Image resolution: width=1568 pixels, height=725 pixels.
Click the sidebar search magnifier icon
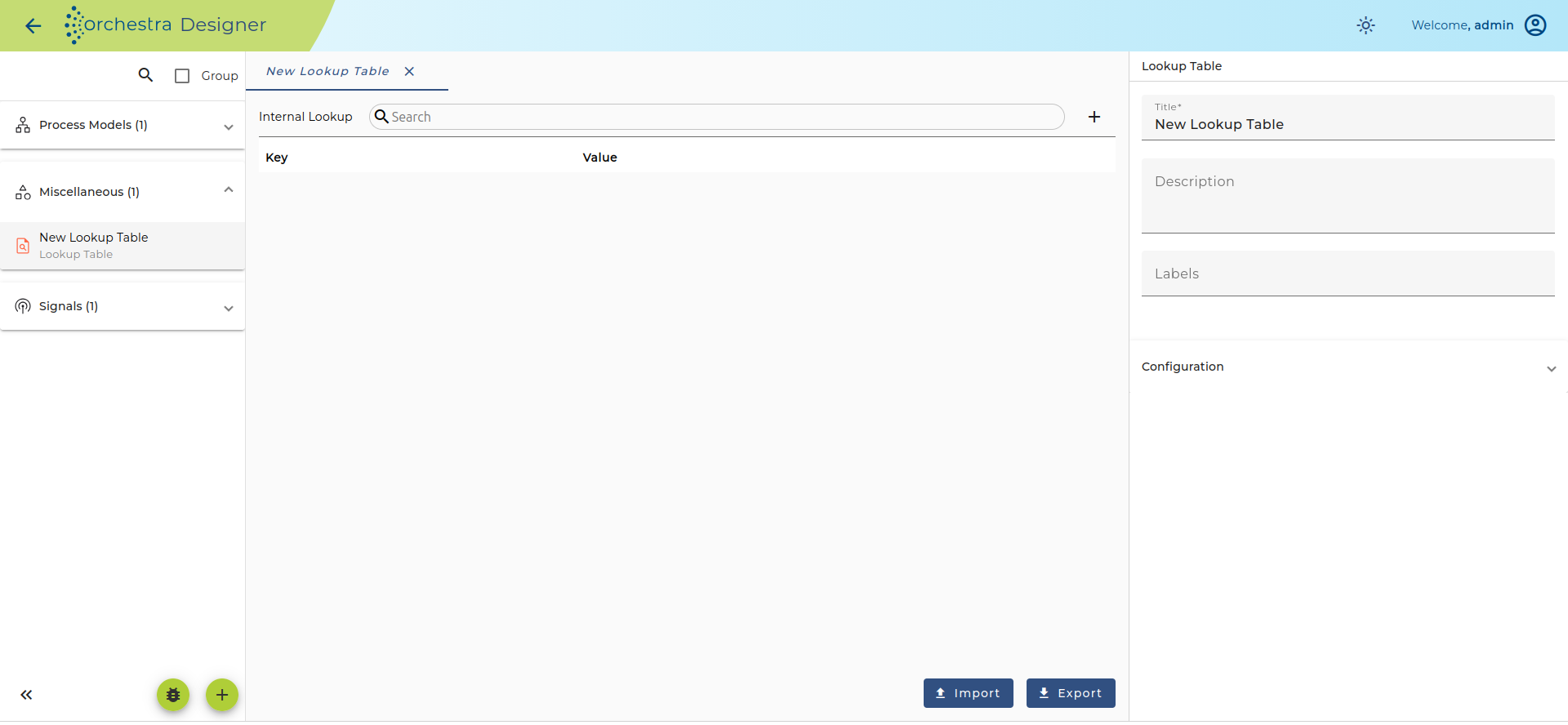[x=145, y=75]
